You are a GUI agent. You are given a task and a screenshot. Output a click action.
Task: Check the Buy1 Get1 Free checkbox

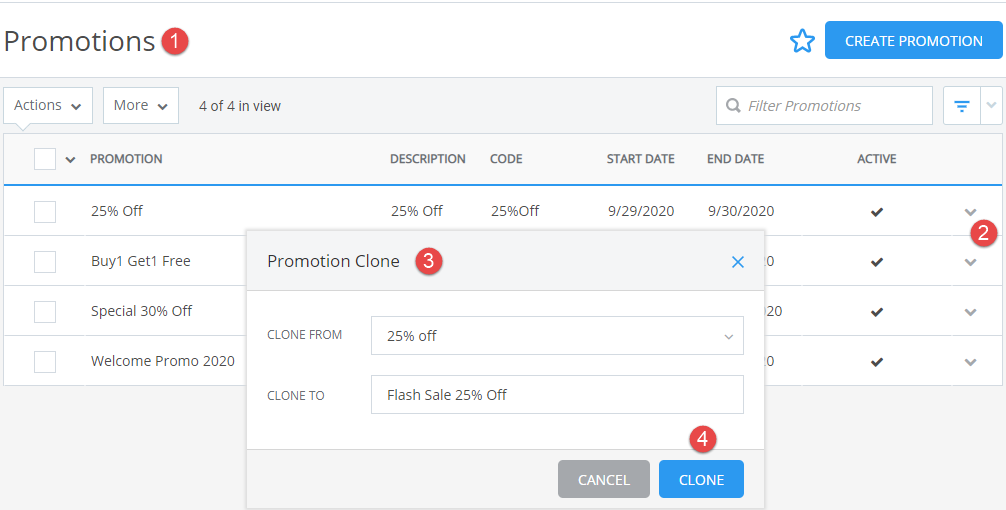click(45, 262)
